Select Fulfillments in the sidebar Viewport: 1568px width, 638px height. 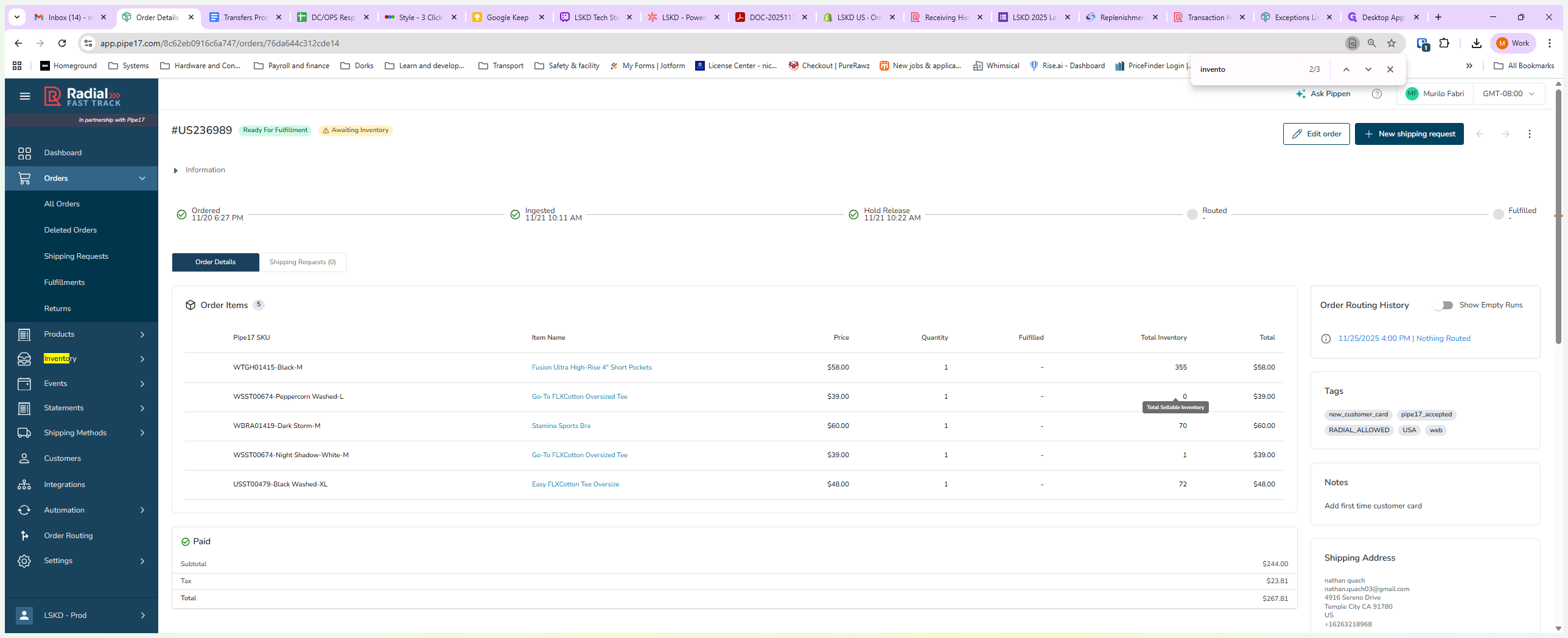(x=65, y=282)
